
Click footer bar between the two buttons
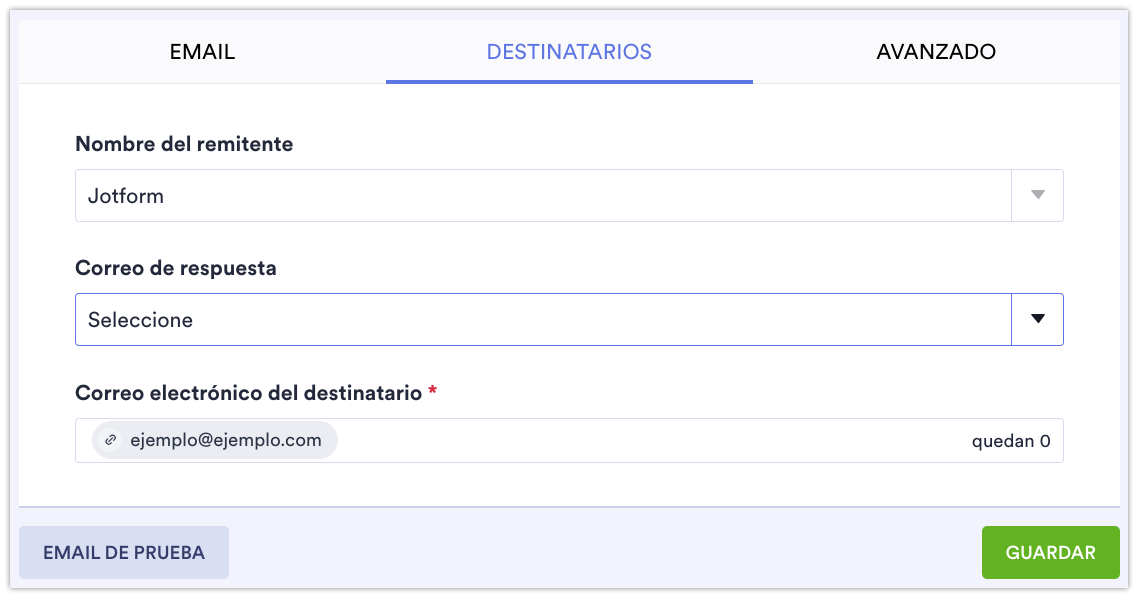[600, 552]
